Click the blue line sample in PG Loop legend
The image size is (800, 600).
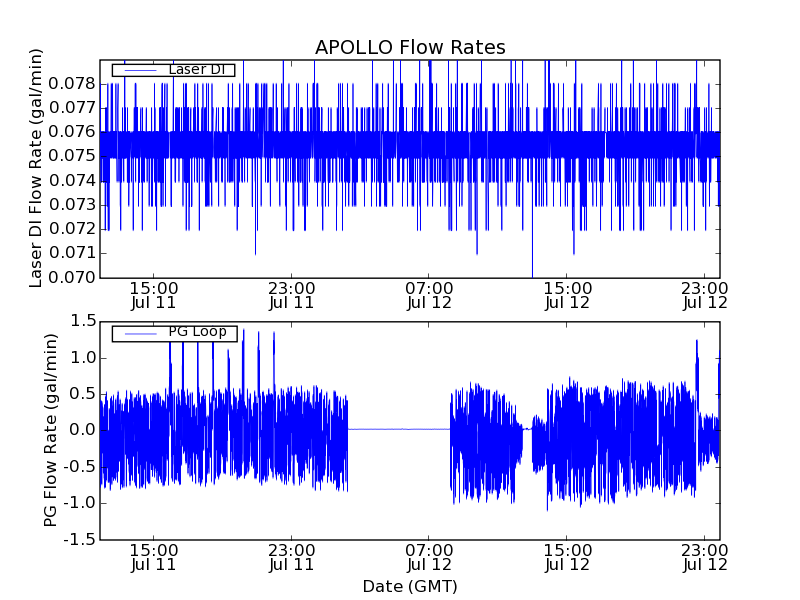click(x=138, y=333)
